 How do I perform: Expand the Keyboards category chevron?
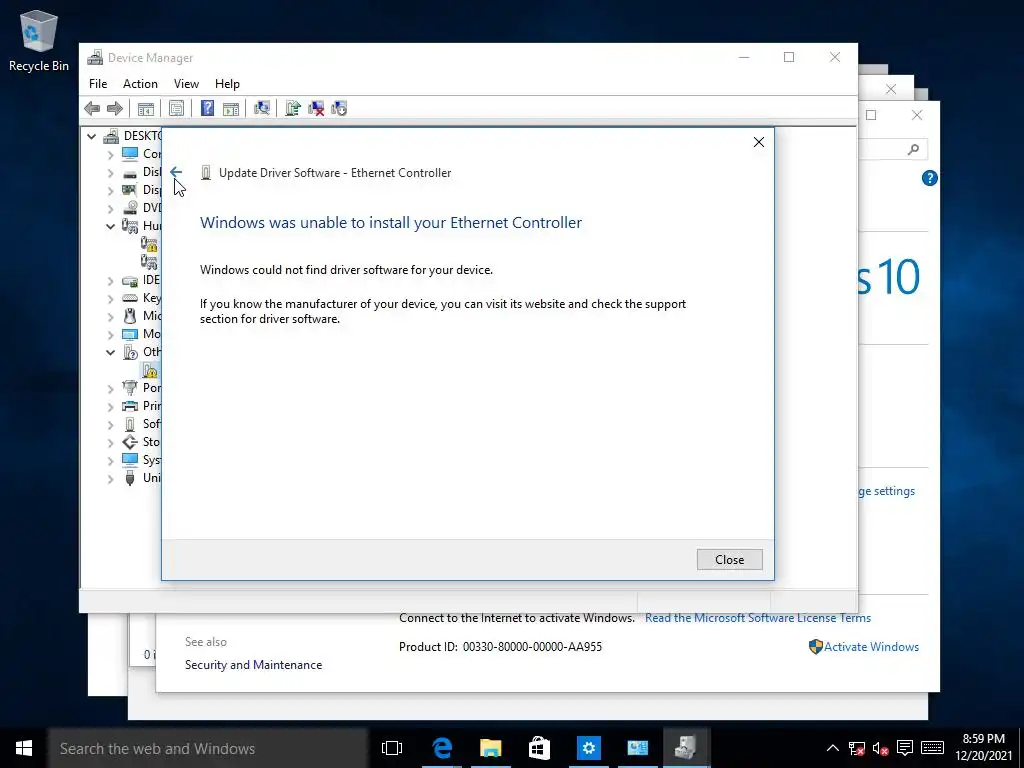pyautogui.click(x=110, y=298)
